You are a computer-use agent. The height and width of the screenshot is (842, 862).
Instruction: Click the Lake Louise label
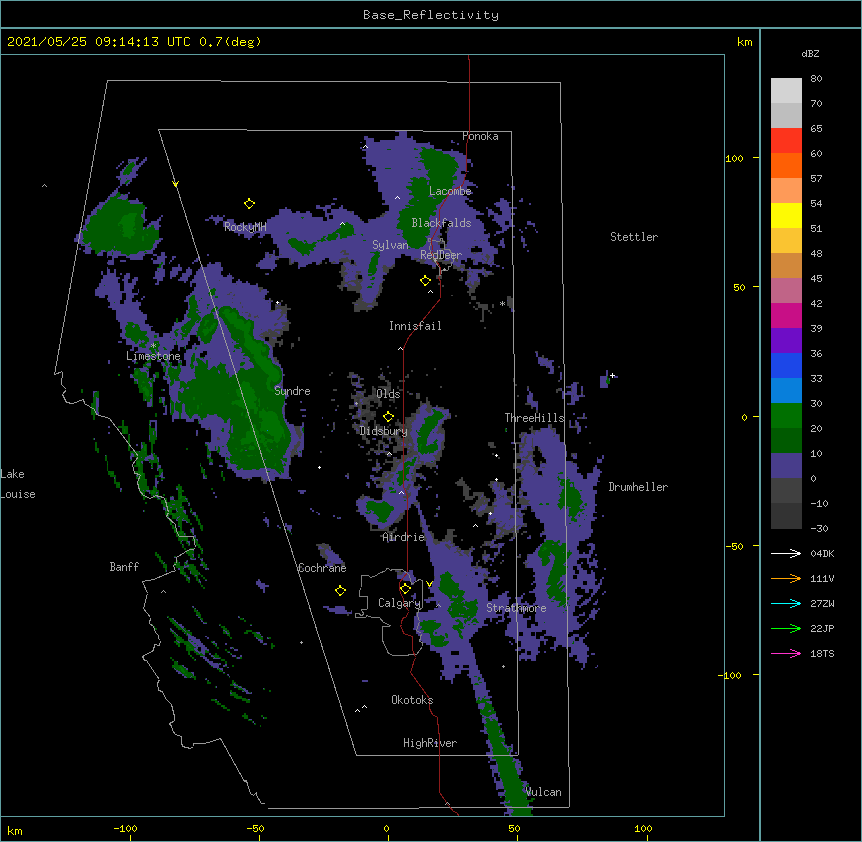[18, 484]
